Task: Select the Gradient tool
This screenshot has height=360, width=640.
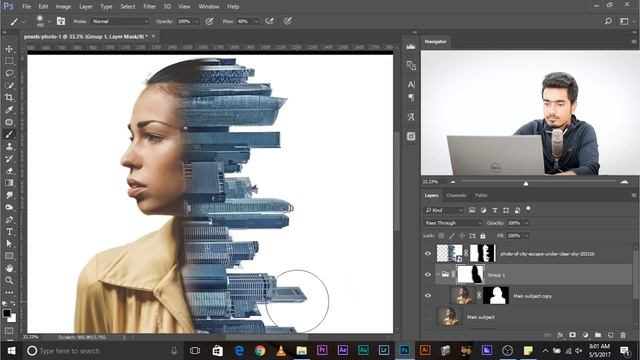Action: point(9,183)
